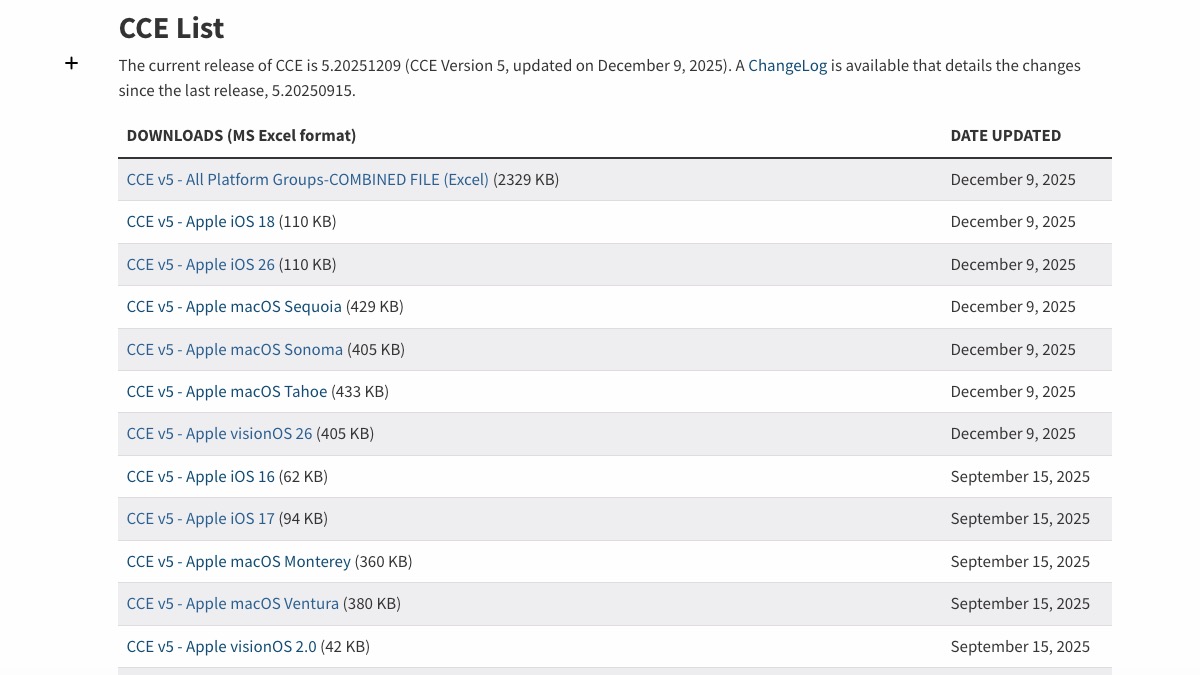The height and width of the screenshot is (675, 1200).
Task: Click the DOWNLOADS (MS Excel format) column header
Action: 241,136
